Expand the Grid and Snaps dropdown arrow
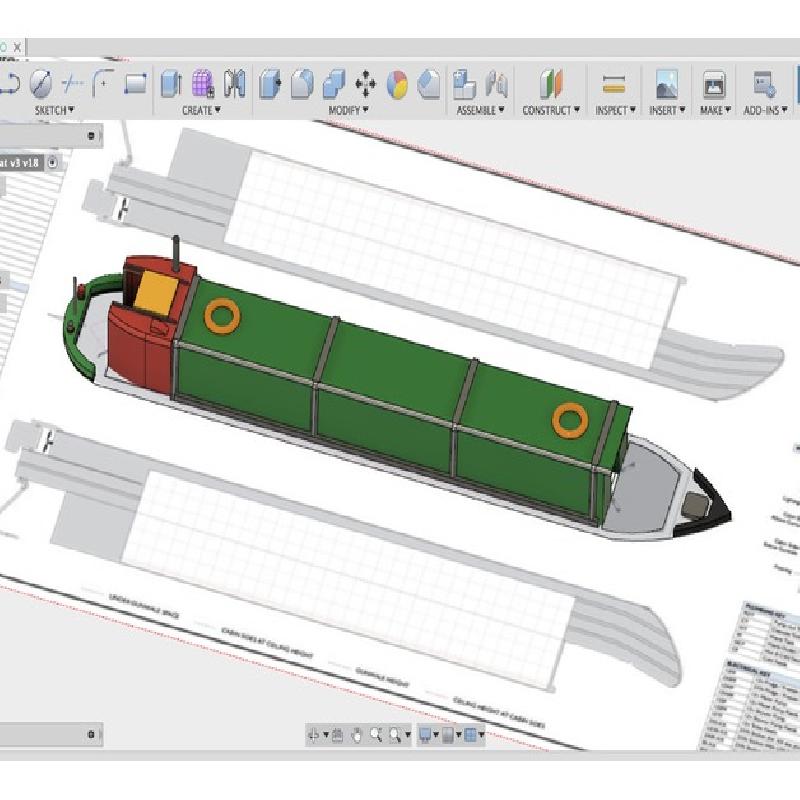The width and height of the screenshot is (800, 800). [x=459, y=735]
